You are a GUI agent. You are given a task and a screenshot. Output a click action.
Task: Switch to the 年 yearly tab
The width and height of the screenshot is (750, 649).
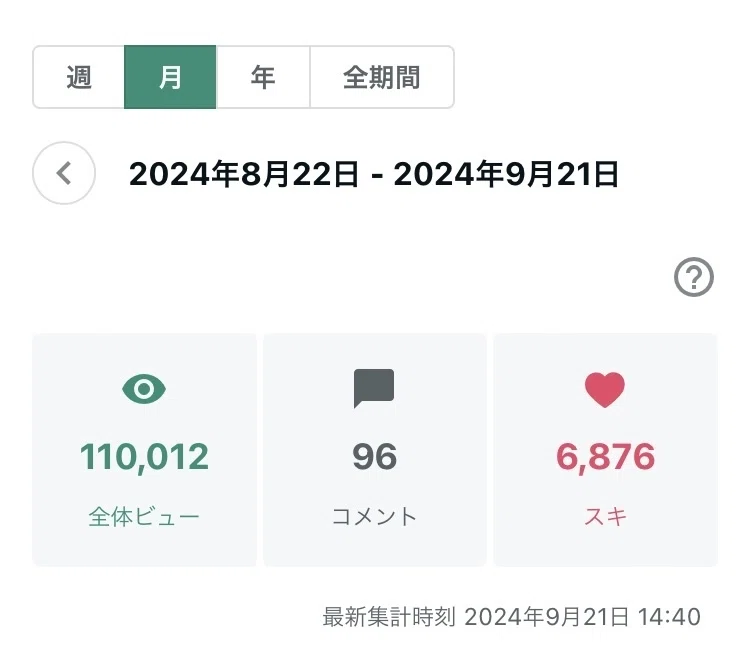coord(263,77)
